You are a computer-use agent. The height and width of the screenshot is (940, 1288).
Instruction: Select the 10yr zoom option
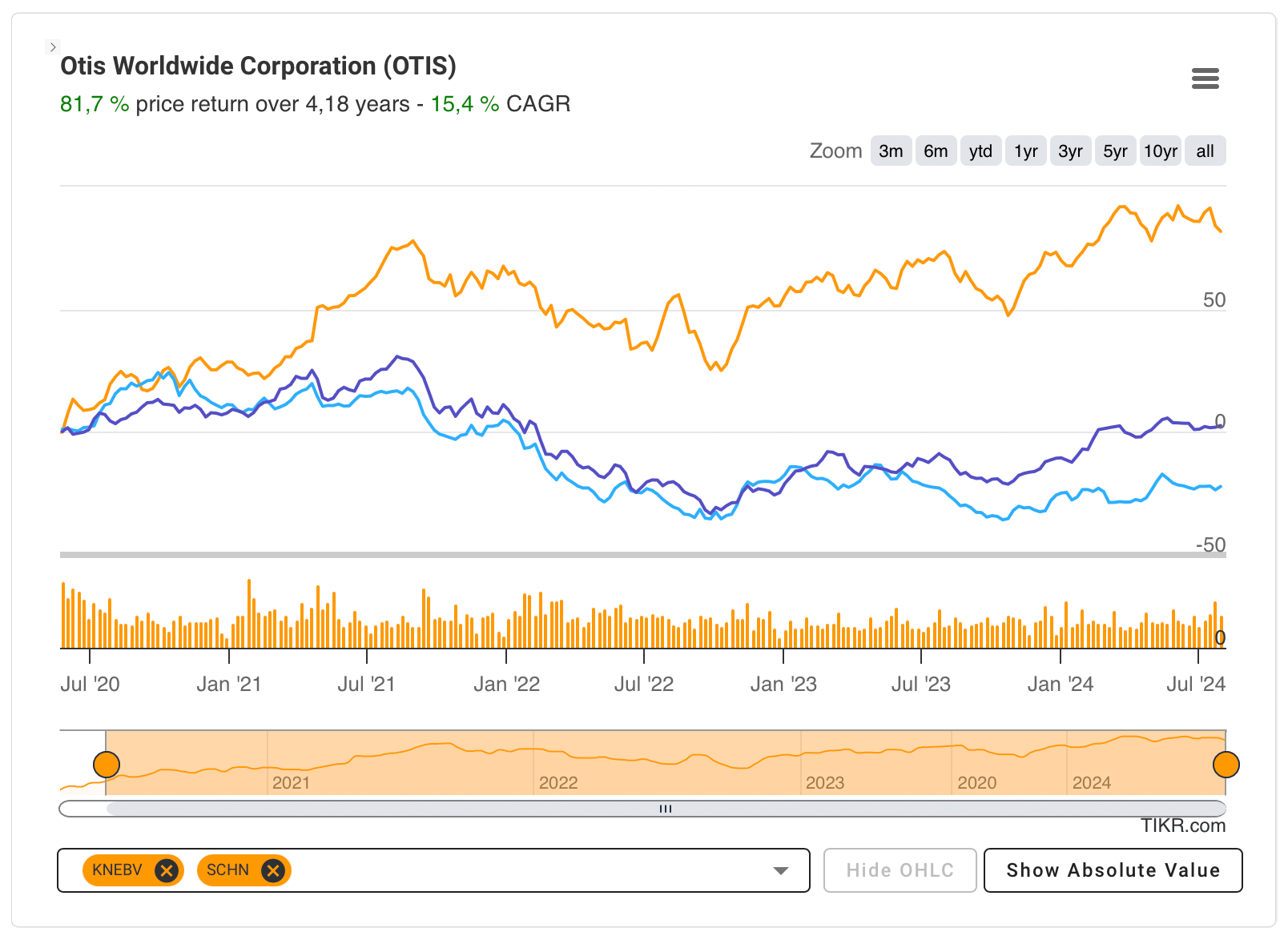click(1160, 151)
